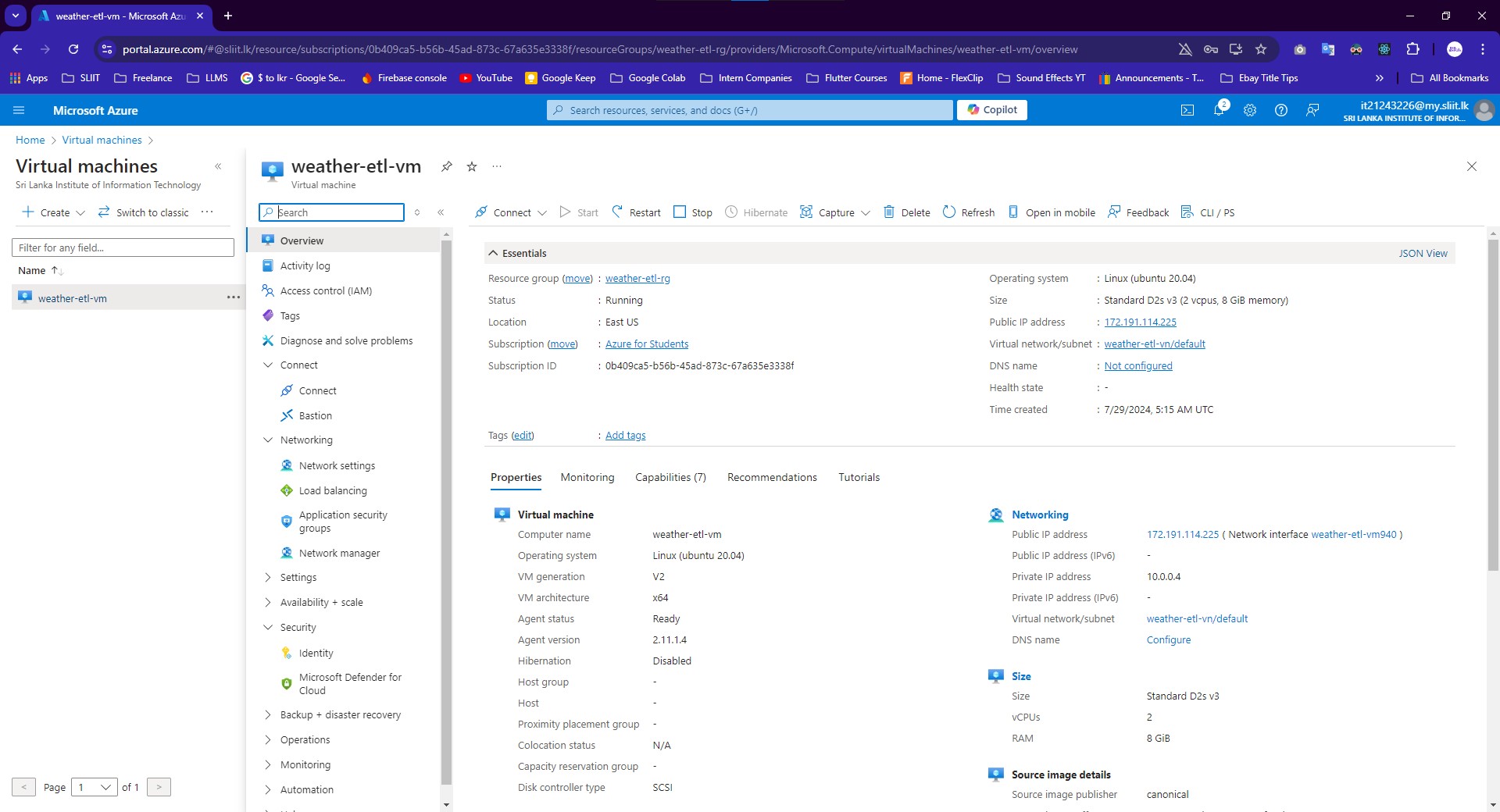Open row options for weather-etl-vm in list
The height and width of the screenshot is (812, 1500).
tap(233, 297)
